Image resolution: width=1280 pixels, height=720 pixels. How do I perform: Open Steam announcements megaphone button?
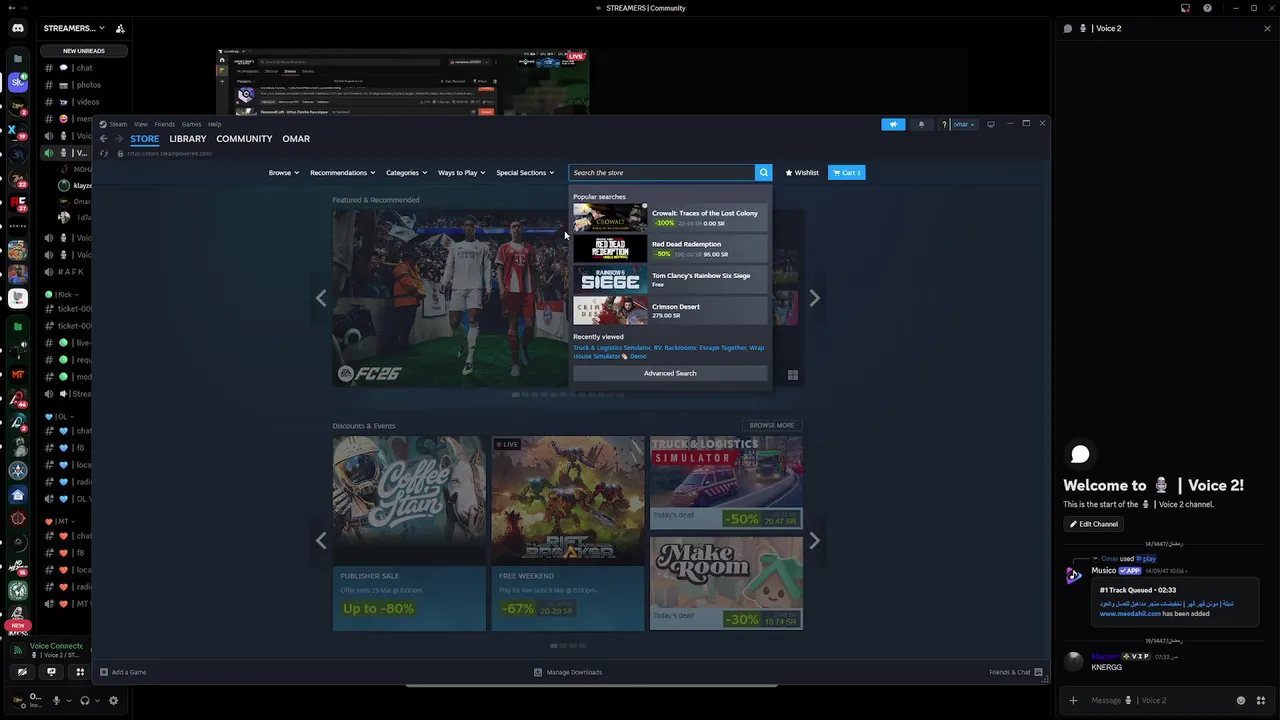(893, 124)
